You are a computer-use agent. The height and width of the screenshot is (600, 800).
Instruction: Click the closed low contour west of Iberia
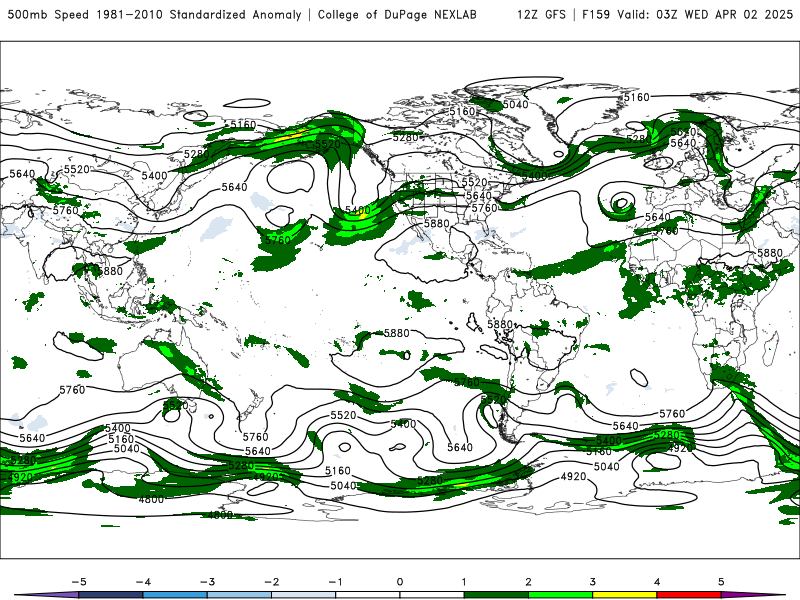point(620,203)
